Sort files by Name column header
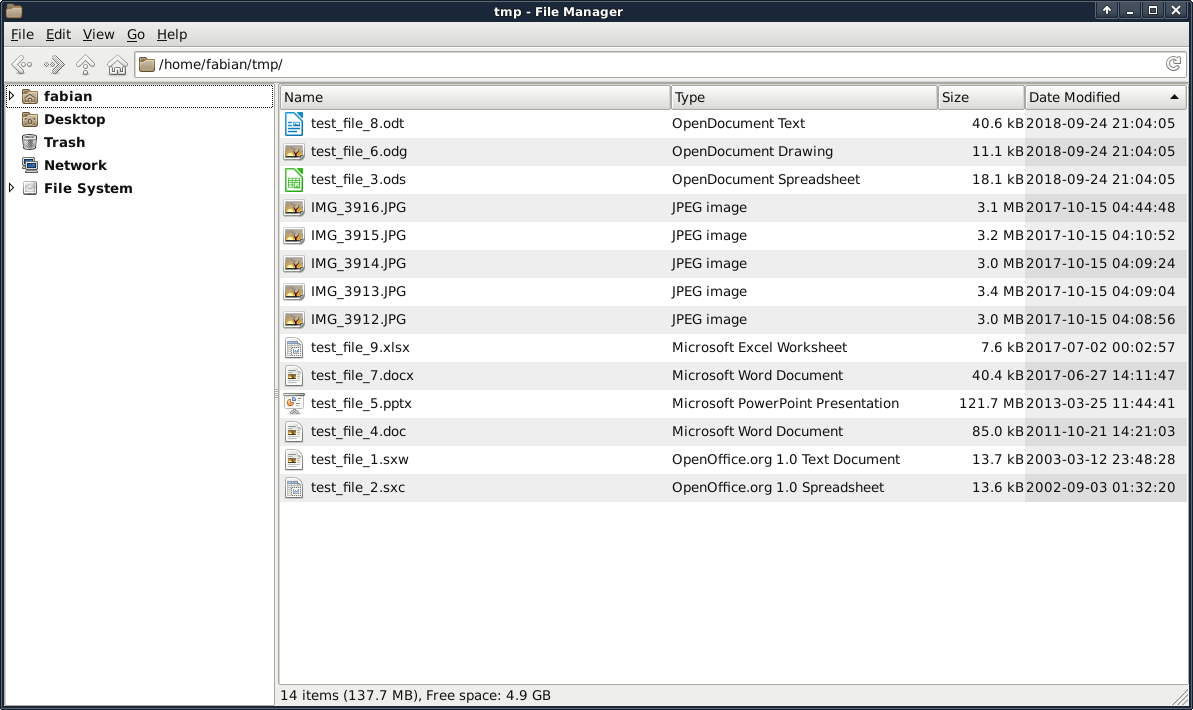 (x=475, y=97)
